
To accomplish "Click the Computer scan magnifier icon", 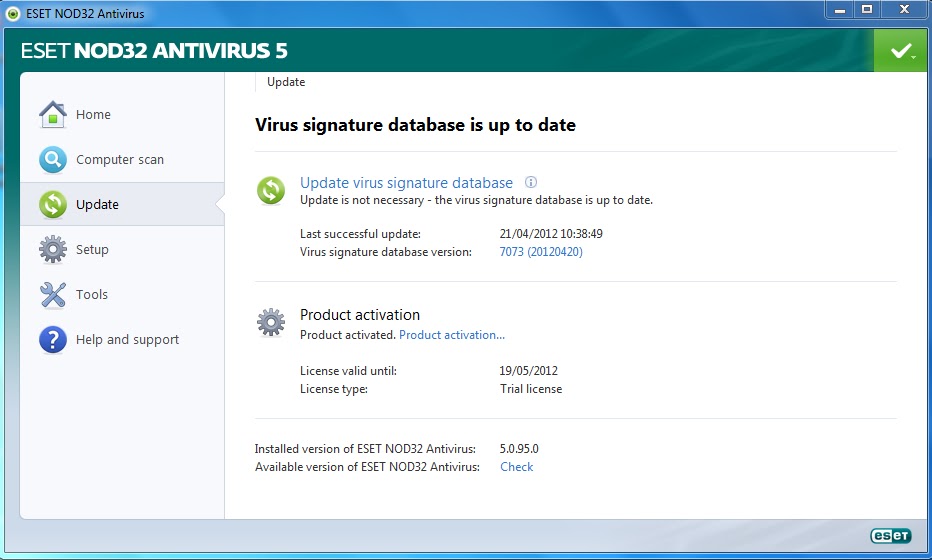I will coord(53,159).
